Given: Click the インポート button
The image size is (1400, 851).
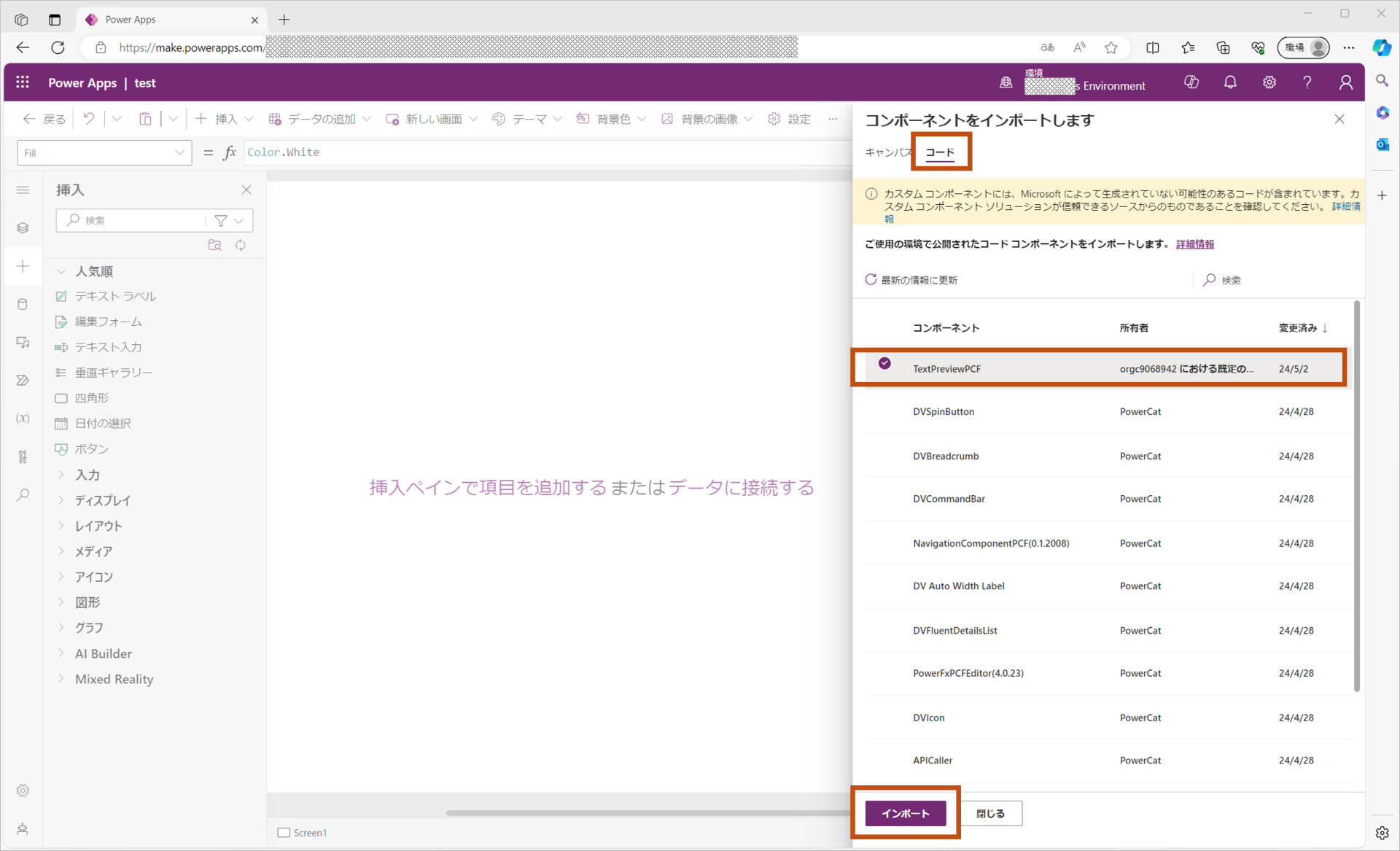Looking at the screenshot, I should click(906, 813).
